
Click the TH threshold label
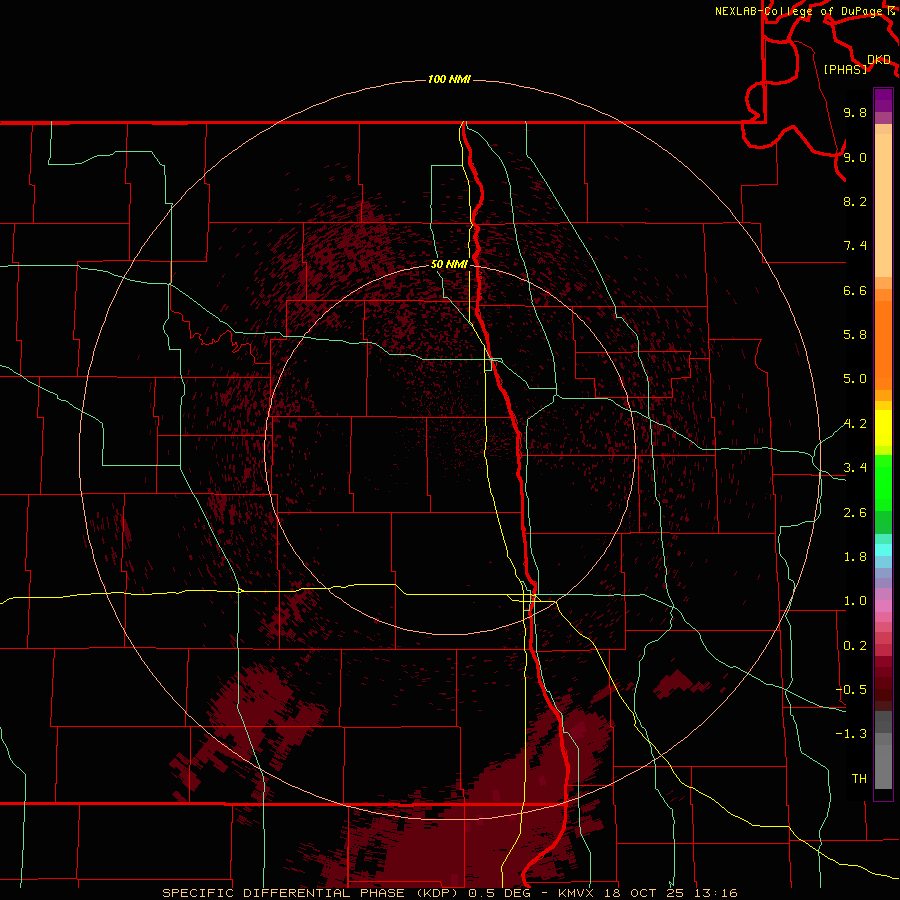(859, 779)
